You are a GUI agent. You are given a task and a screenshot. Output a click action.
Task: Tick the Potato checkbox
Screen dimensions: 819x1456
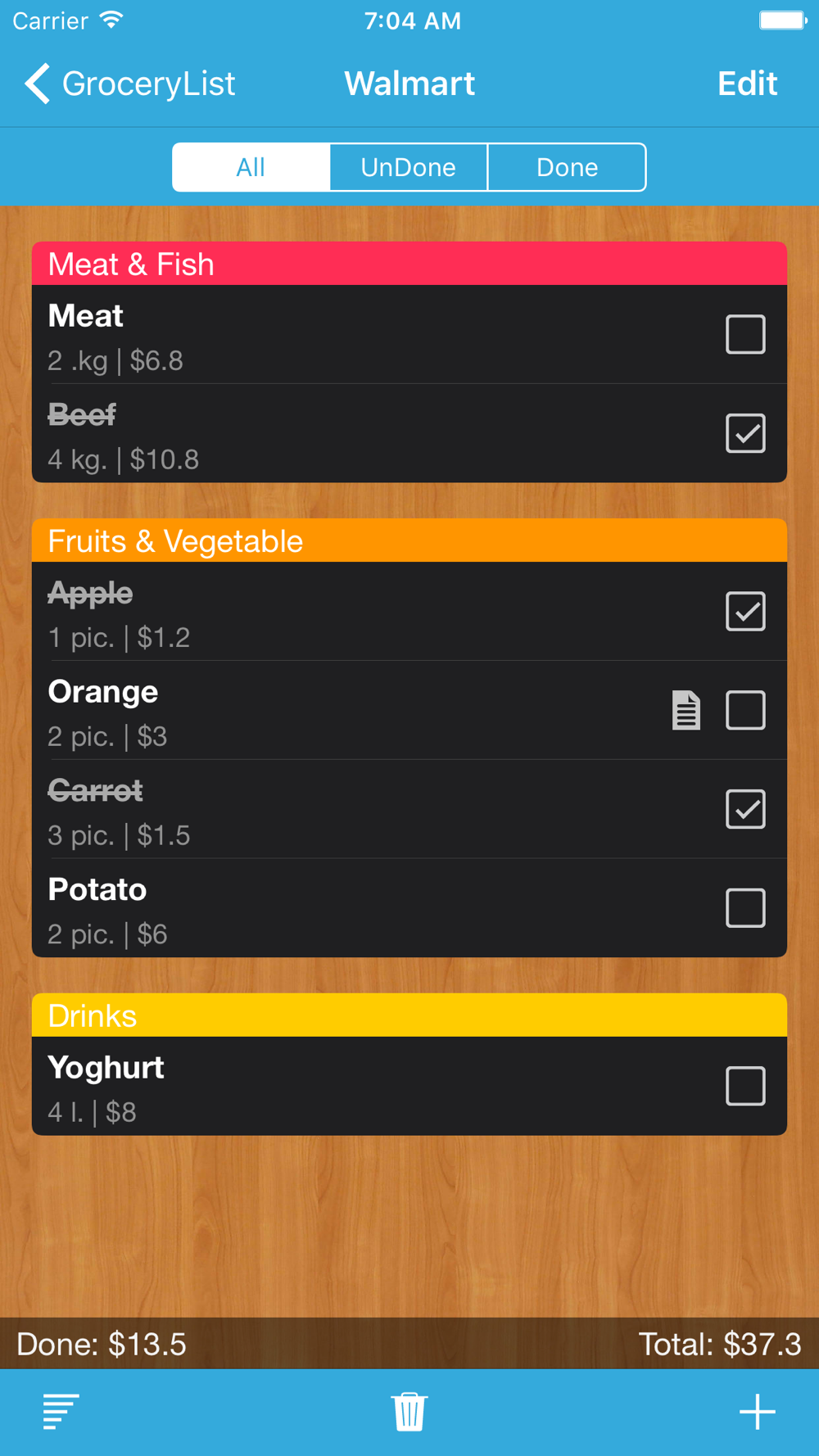tap(745, 908)
